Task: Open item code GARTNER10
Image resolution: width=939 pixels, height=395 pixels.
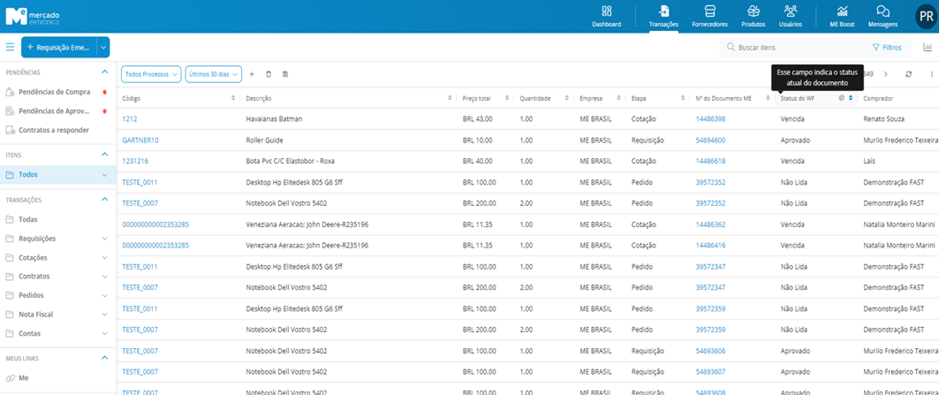Action: tap(140, 140)
